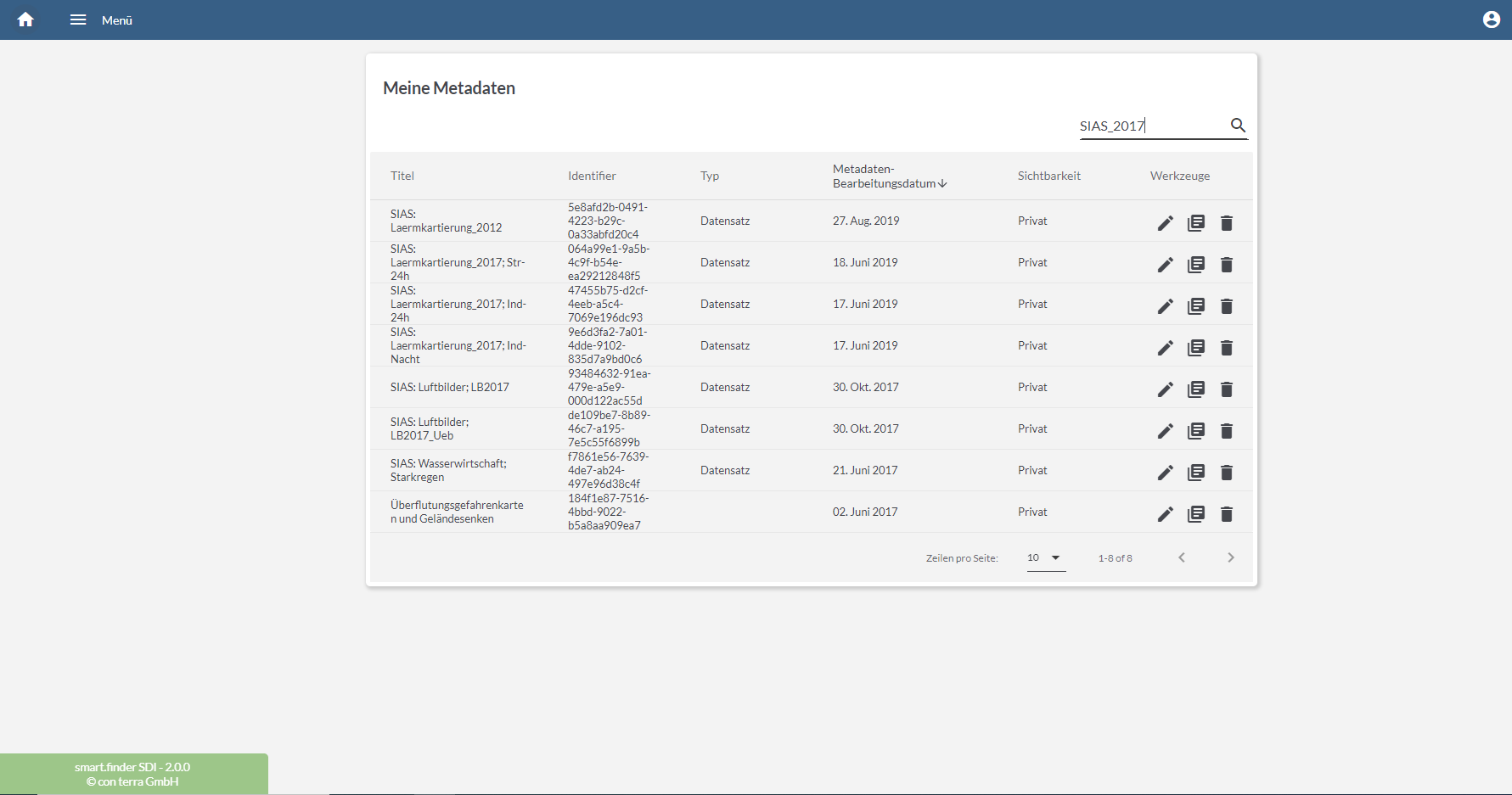1512x795 pixels.
Task: Click the date '21. Juni 2017'
Action: 865,470
